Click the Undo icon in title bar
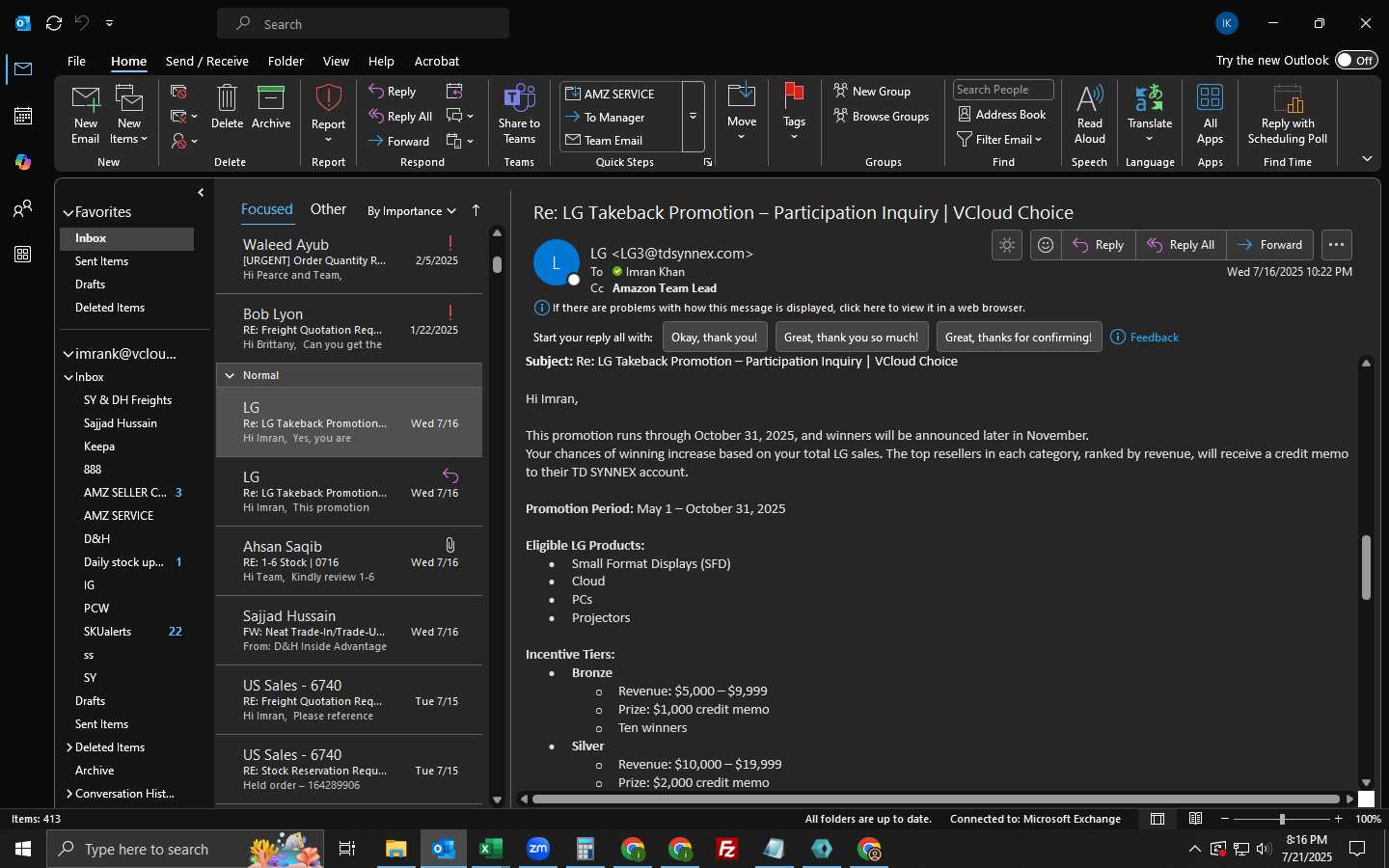The height and width of the screenshot is (868, 1389). 82,23
